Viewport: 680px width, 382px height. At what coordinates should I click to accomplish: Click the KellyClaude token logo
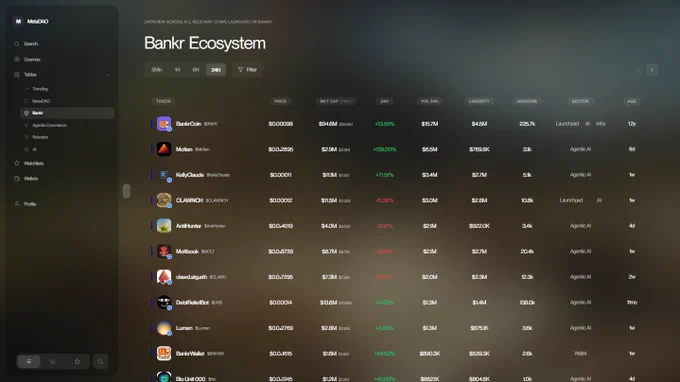point(164,175)
